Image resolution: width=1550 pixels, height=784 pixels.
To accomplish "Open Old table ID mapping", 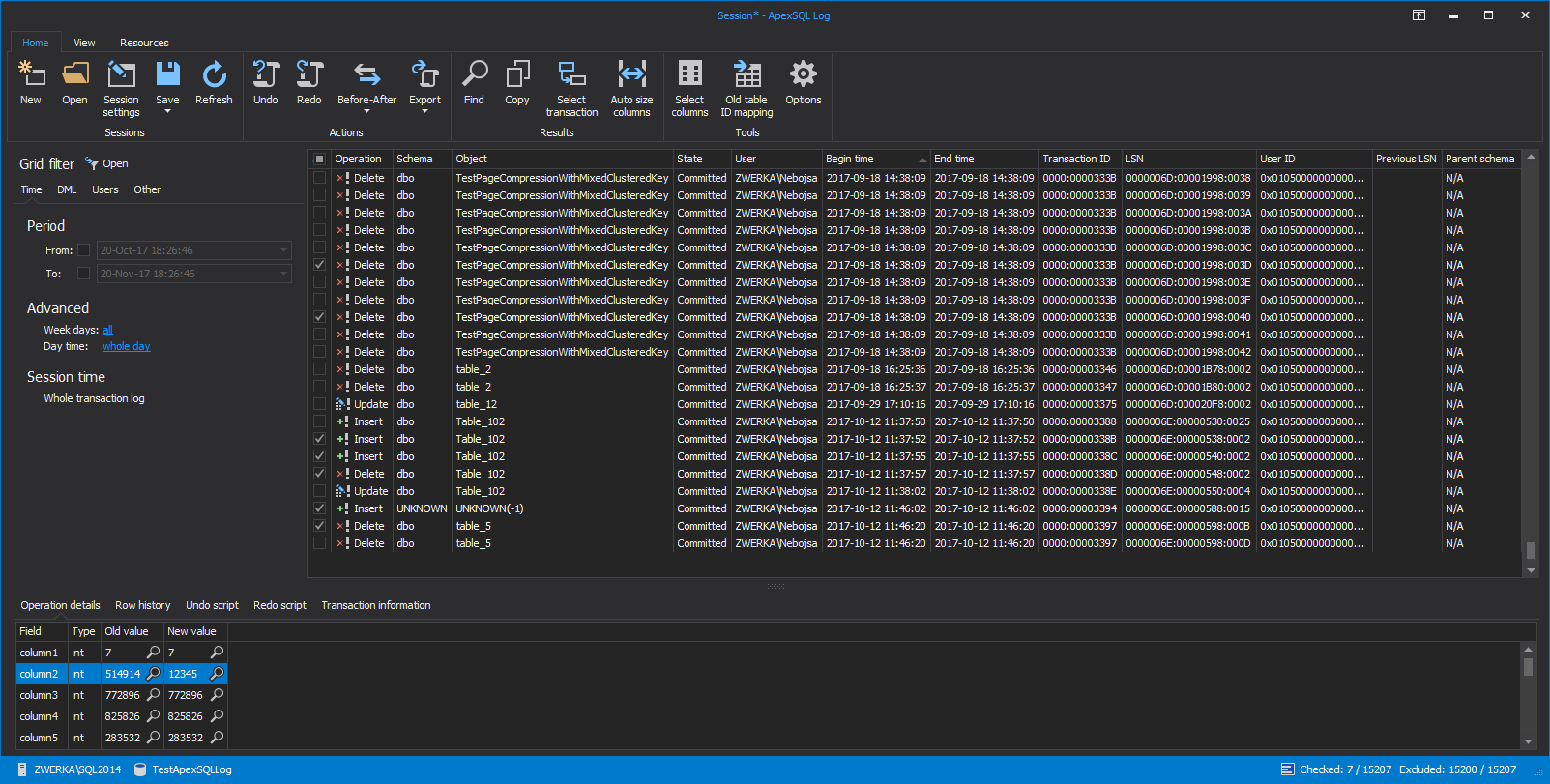I will click(x=746, y=73).
